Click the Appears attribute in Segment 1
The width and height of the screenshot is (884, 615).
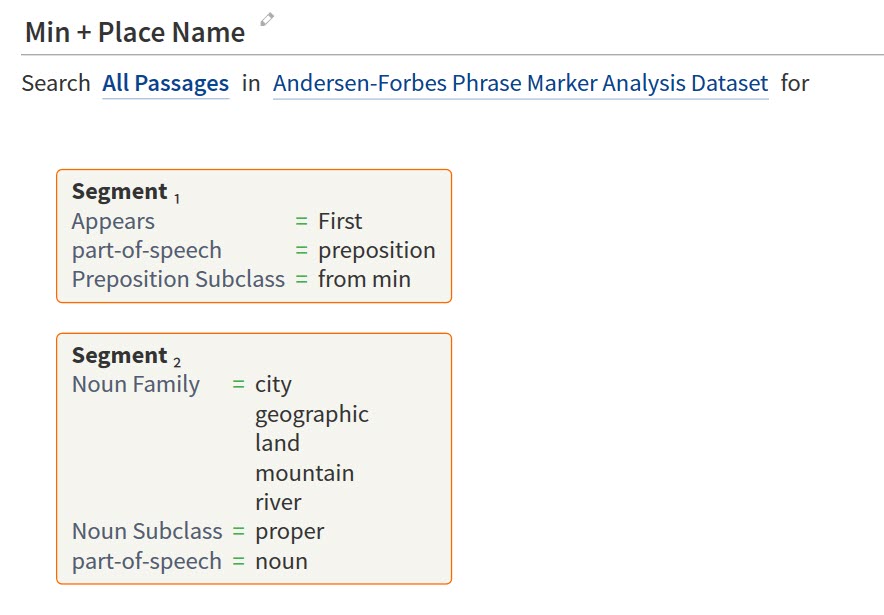point(113,221)
